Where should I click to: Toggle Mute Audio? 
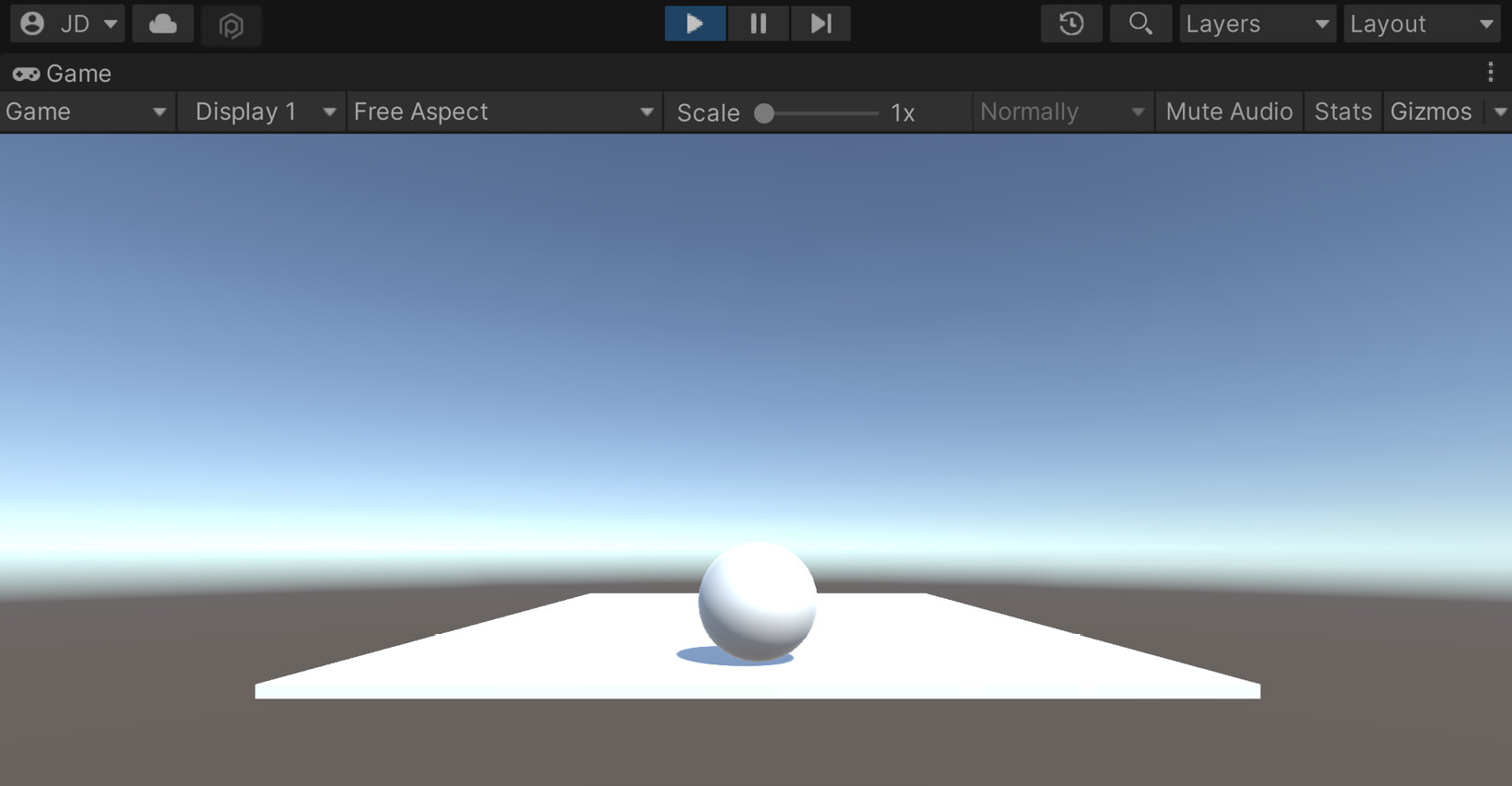pos(1229,112)
